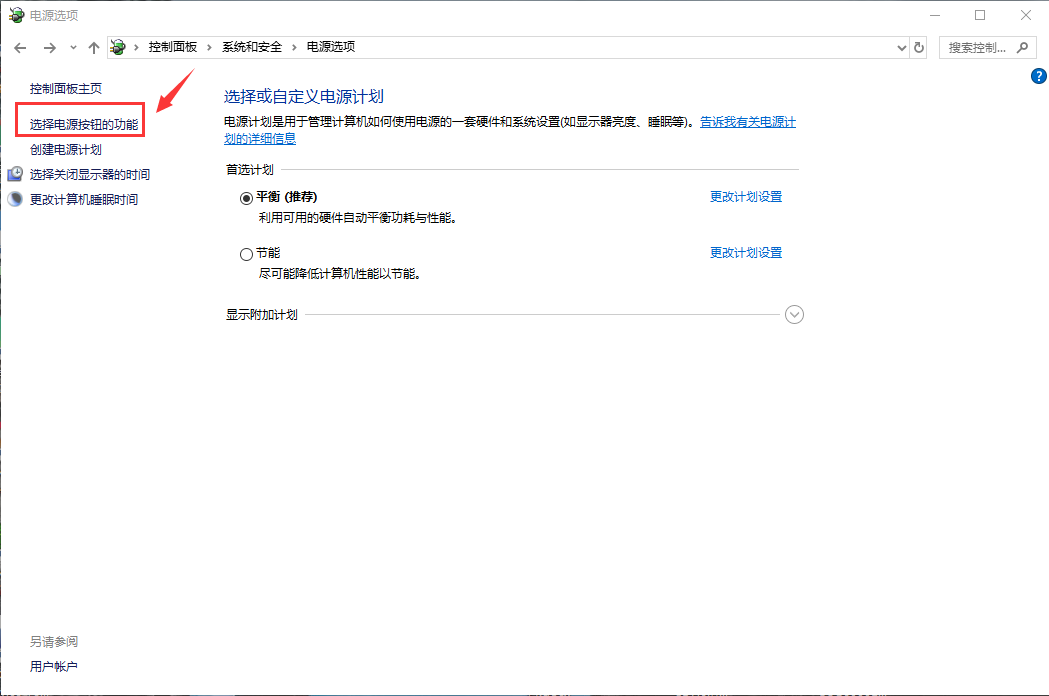The width and height of the screenshot is (1049, 696).
Task: Minimize the 电源选项 window
Action: pyautogui.click(x=935, y=15)
